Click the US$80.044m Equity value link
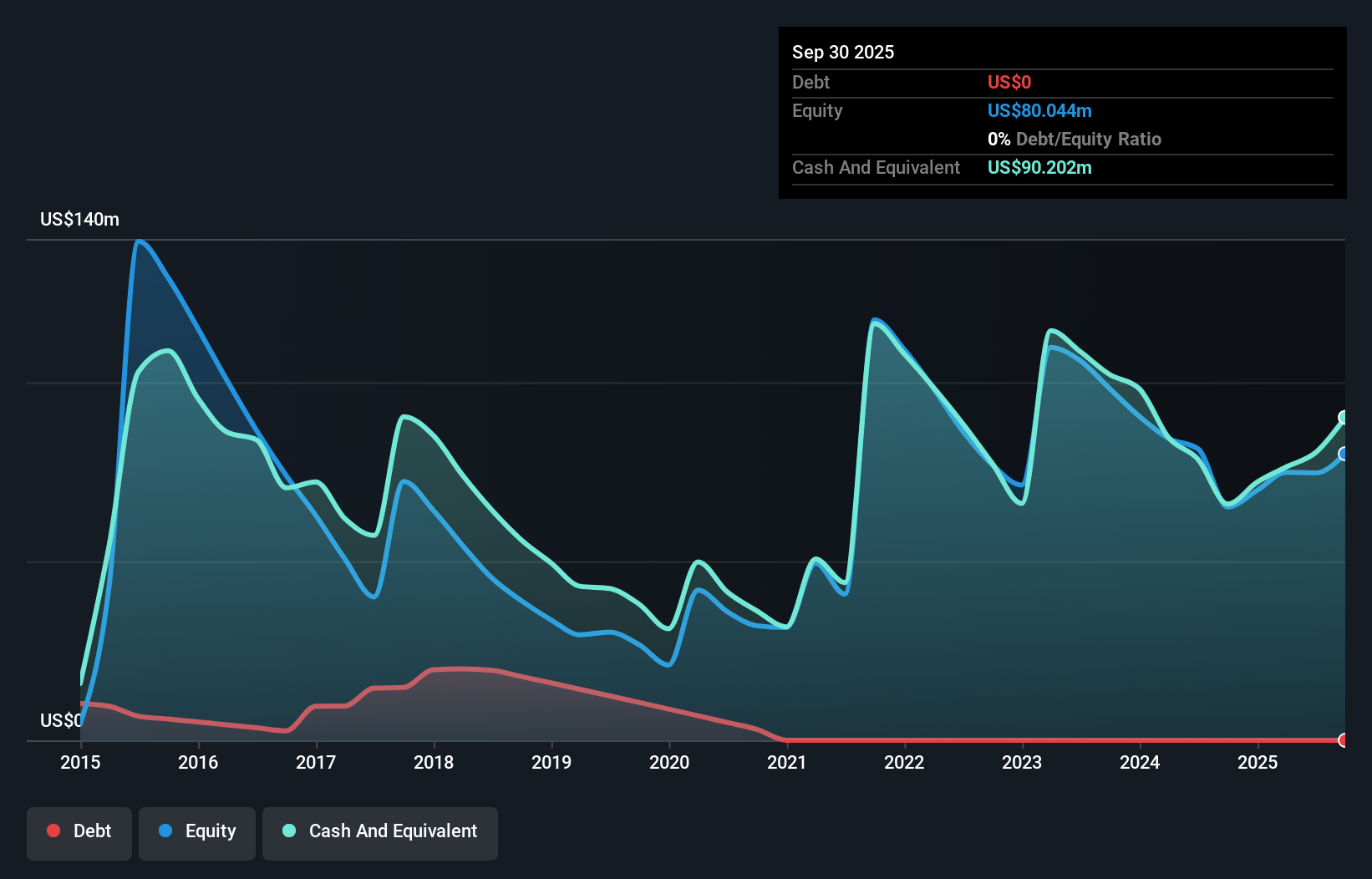The width and height of the screenshot is (1372, 879). click(1039, 110)
